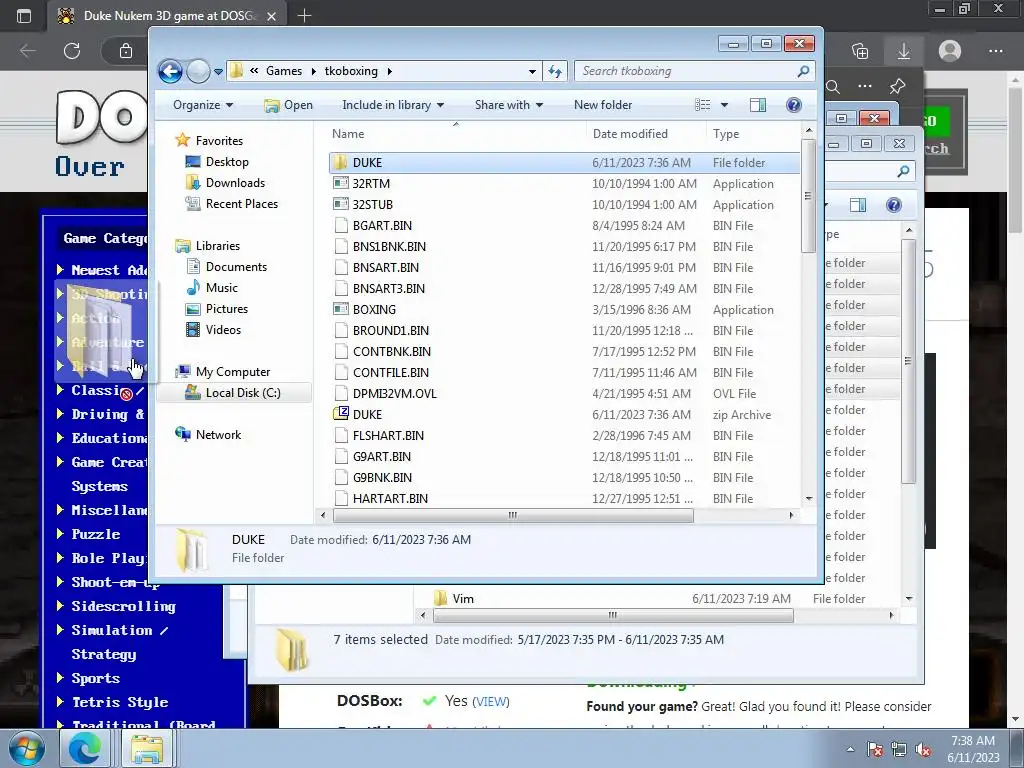Viewport: 1024px width, 768px height.
Task: Click the VIEW link next to DOSBox
Action: [490, 701]
